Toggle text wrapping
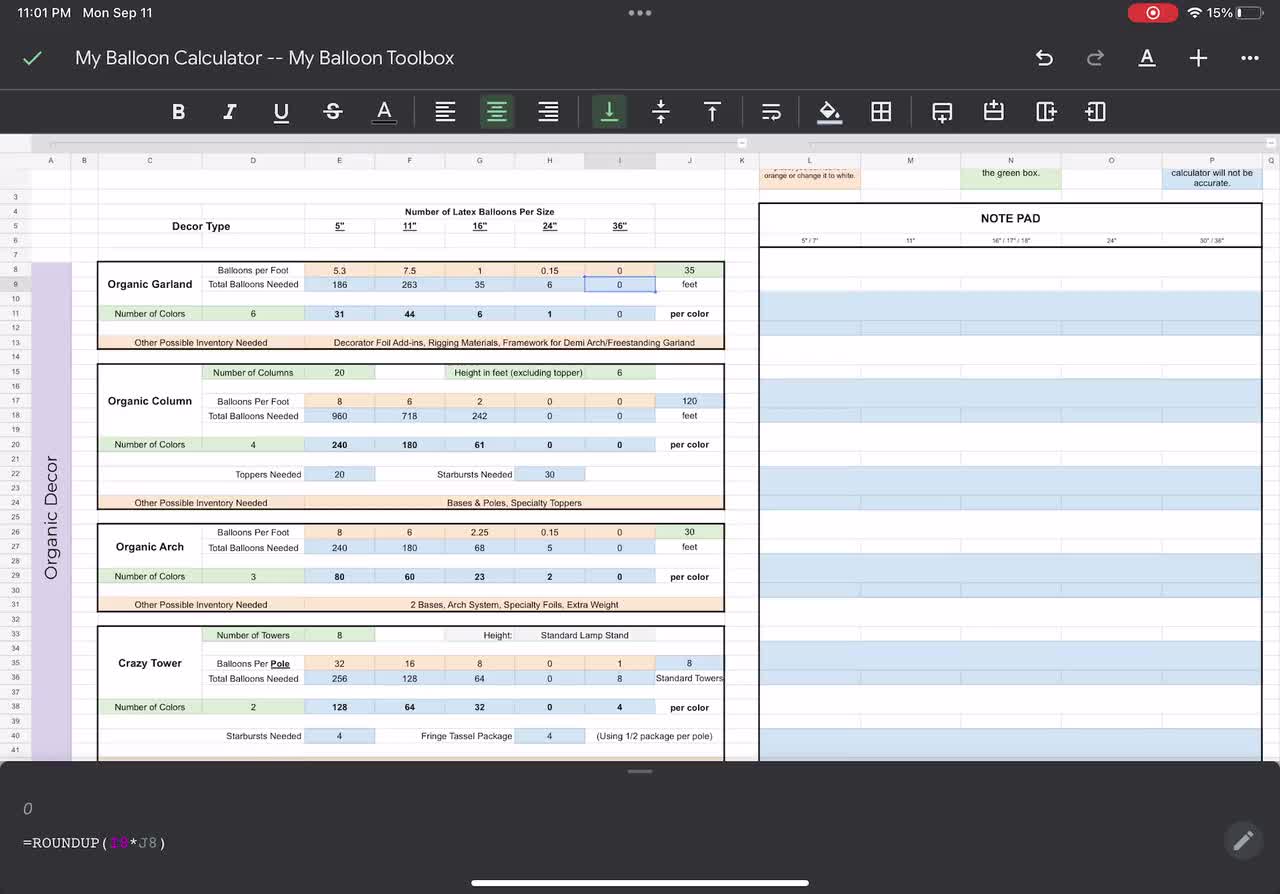 pyautogui.click(x=771, y=112)
